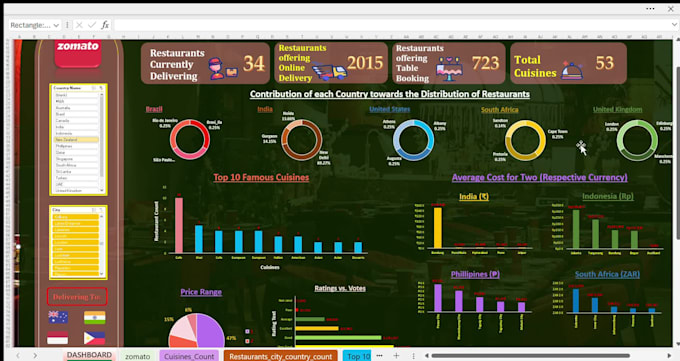Show more sheet tabs ellipsis
This screenshot has width=680, height=361.
point(379,356)
